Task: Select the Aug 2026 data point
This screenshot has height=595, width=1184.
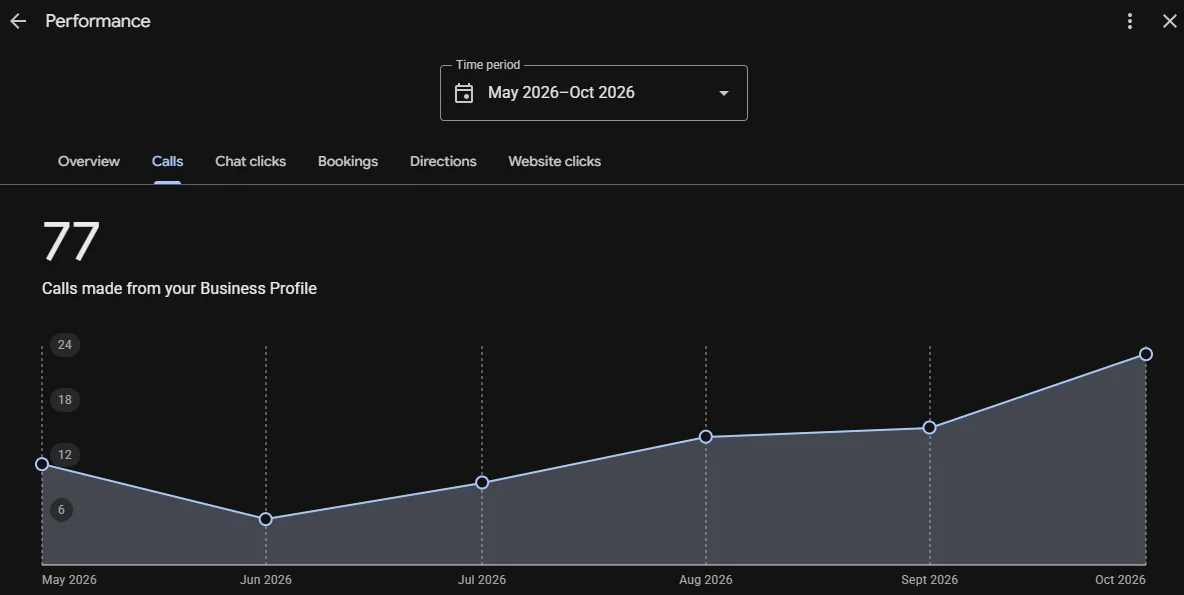Action: (705, 436)
